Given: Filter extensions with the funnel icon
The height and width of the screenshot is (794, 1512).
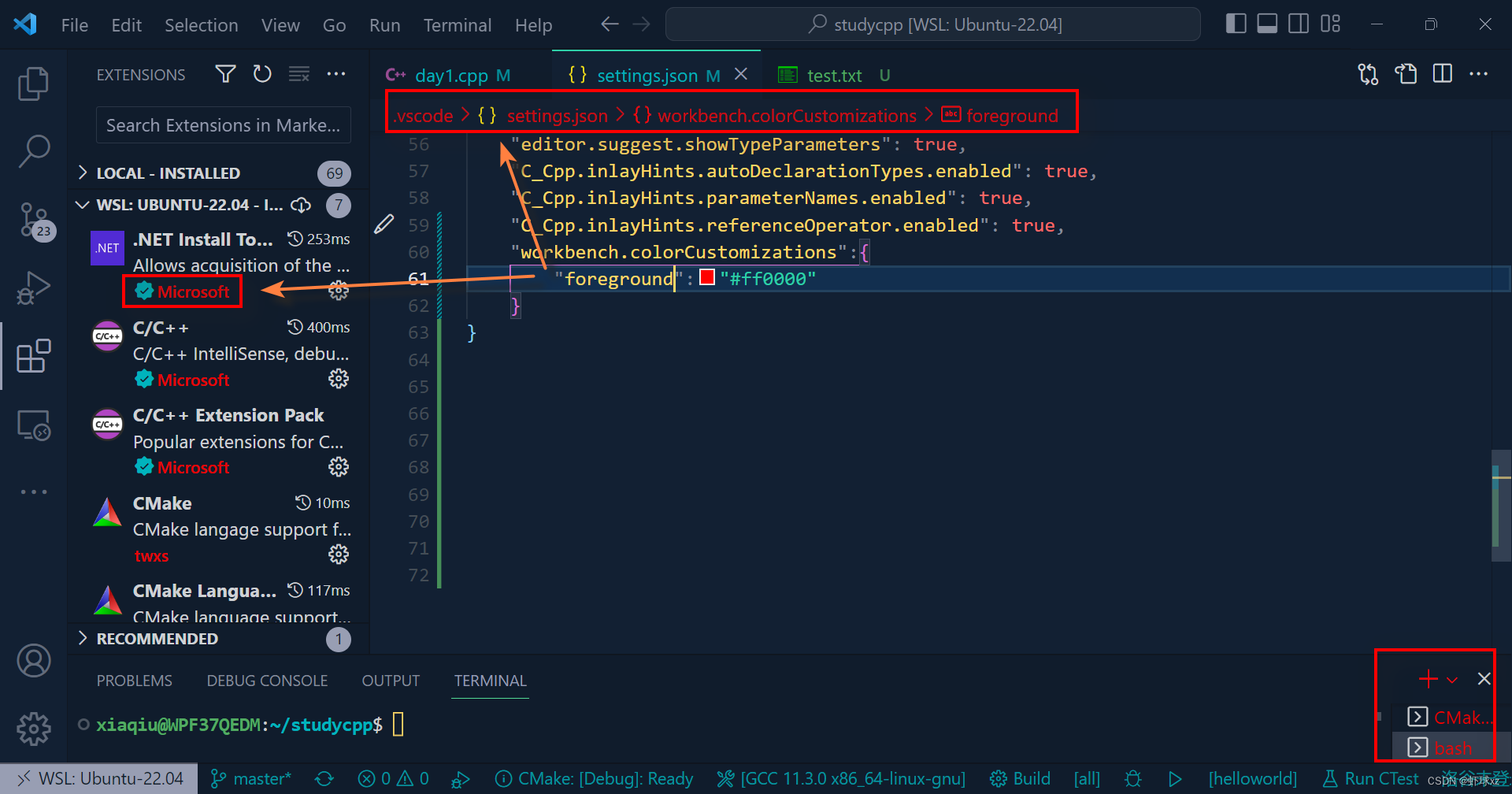Looking at the screenshot, I should click(226, 74).
